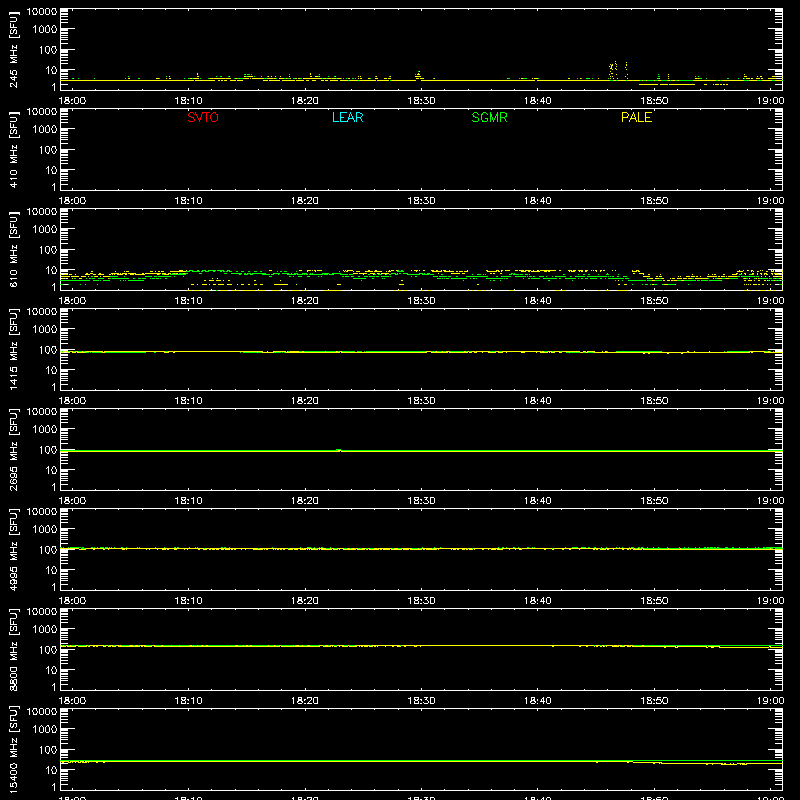This screenshot has height=800, width=800.
Task: Click the yellow burst spike near 18:46 in 245 MHz plot
Action: (614, 70)
